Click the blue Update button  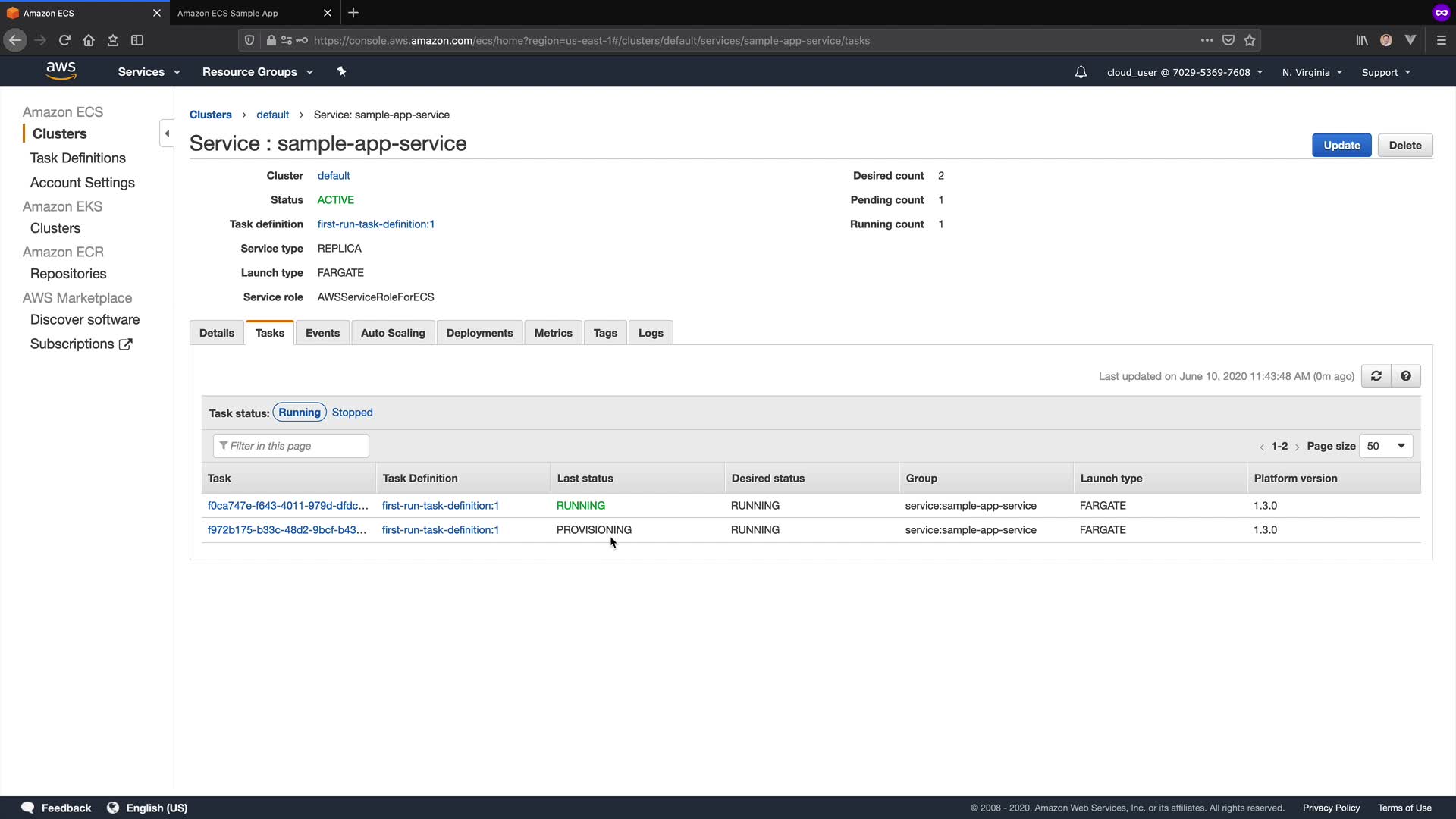point(1341,146)
